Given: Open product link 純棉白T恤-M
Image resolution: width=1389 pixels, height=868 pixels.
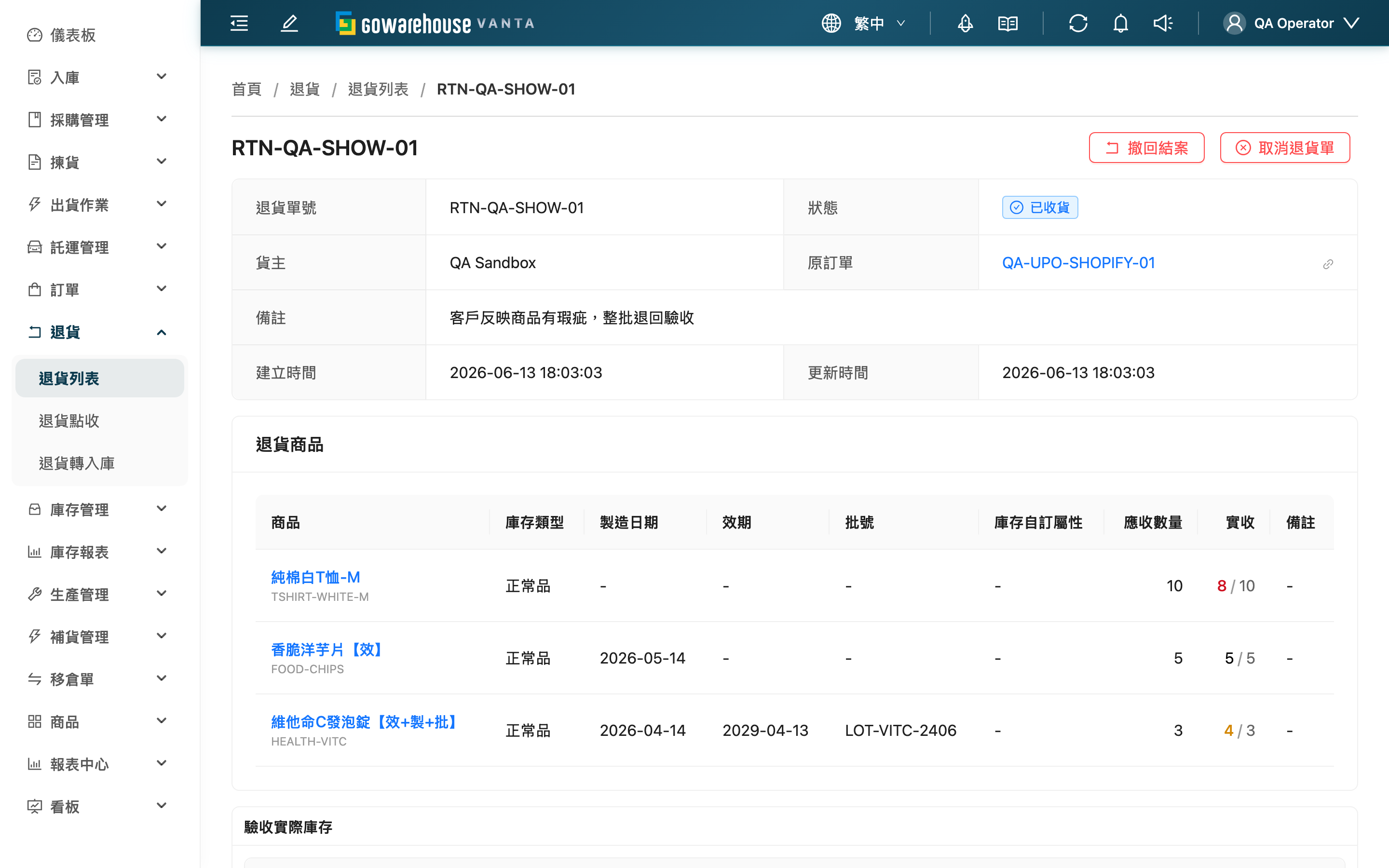Looking at the screenshot, I should pos(316,577).
